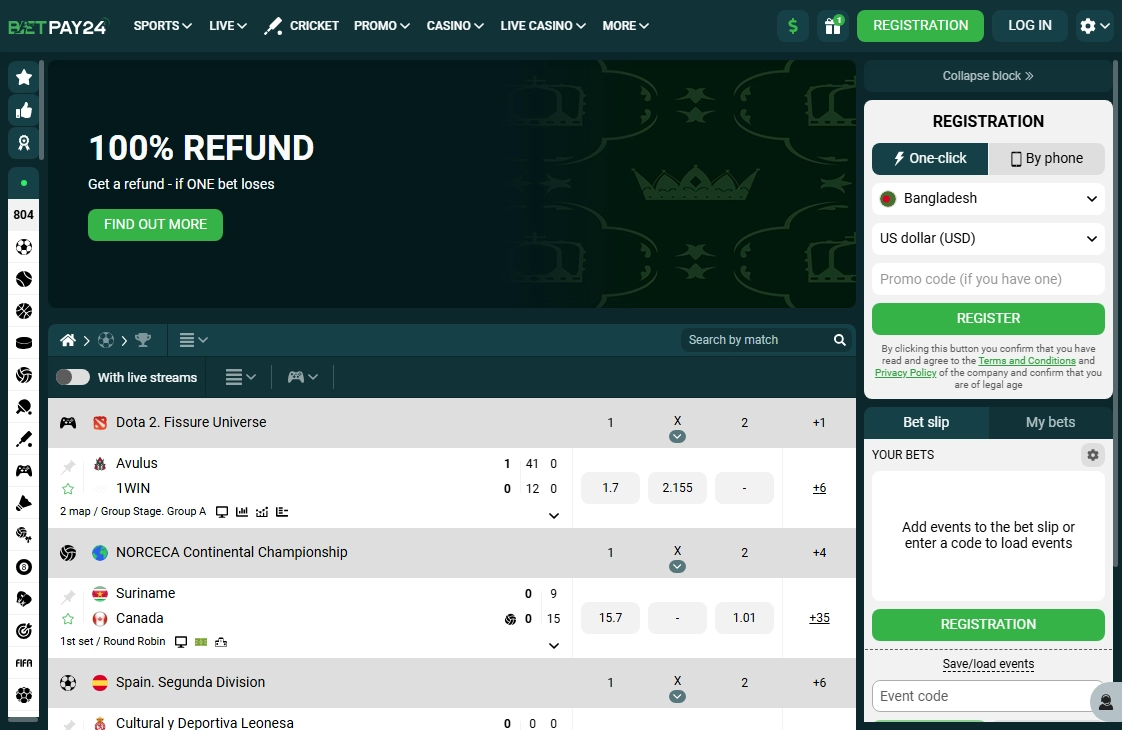Screen dimensions: 1122x730
Task: Open bet slip settings gear icon
Action: [x=1093, y=455]
